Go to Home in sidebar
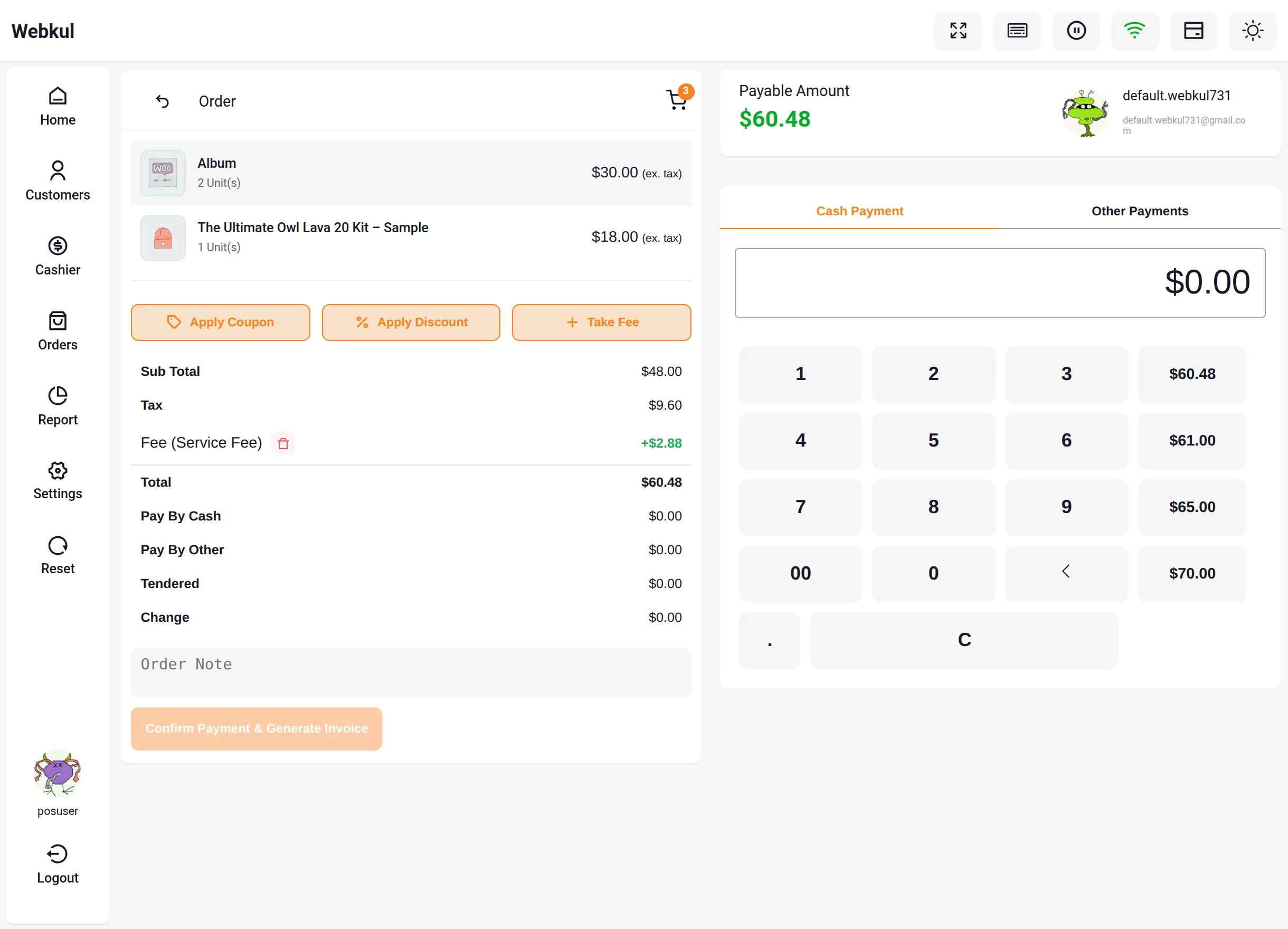This screenshot has width=1288, height=929. (58, 106)
